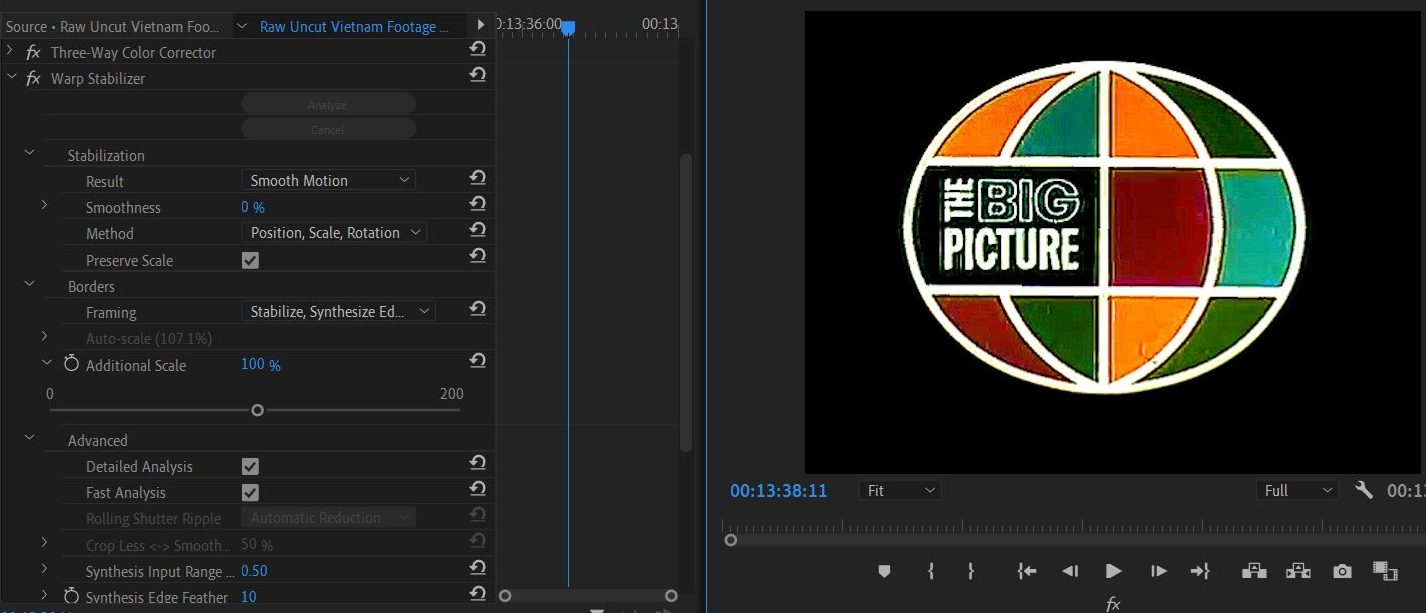1426x613 pixels.
Task: Click the Effect Controls horizontal zoom scrollbar
Action: (x=588, y=596)
